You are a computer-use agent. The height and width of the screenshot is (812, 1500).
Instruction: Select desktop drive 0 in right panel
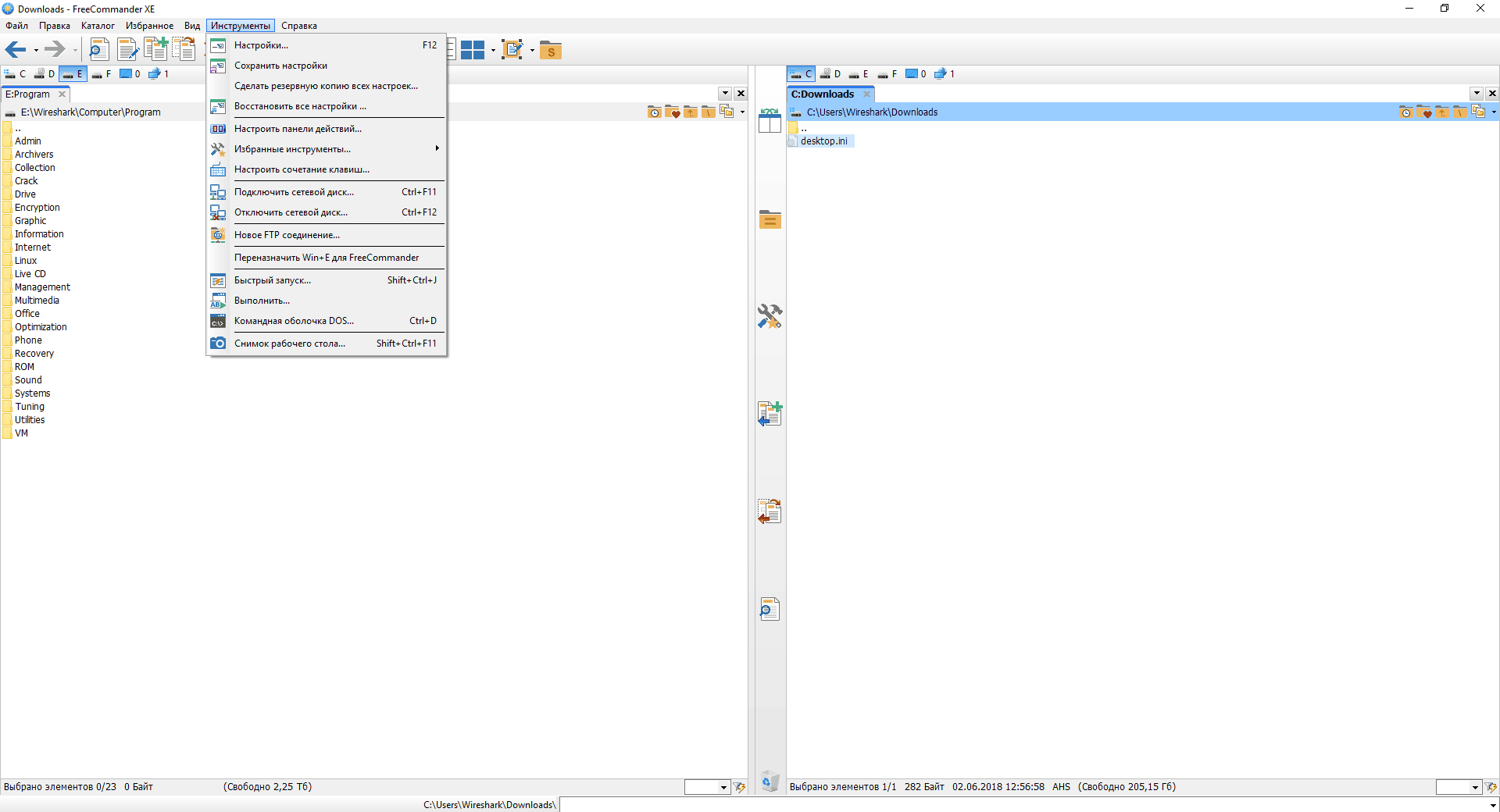tap(916, 74)
